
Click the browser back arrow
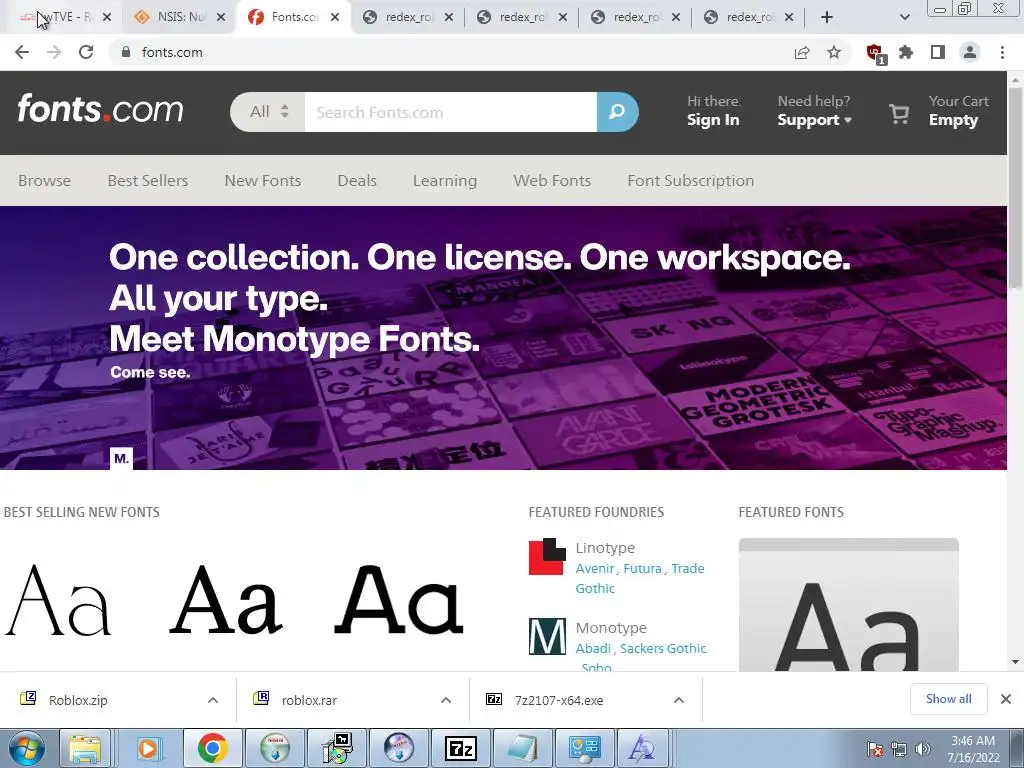22,52
